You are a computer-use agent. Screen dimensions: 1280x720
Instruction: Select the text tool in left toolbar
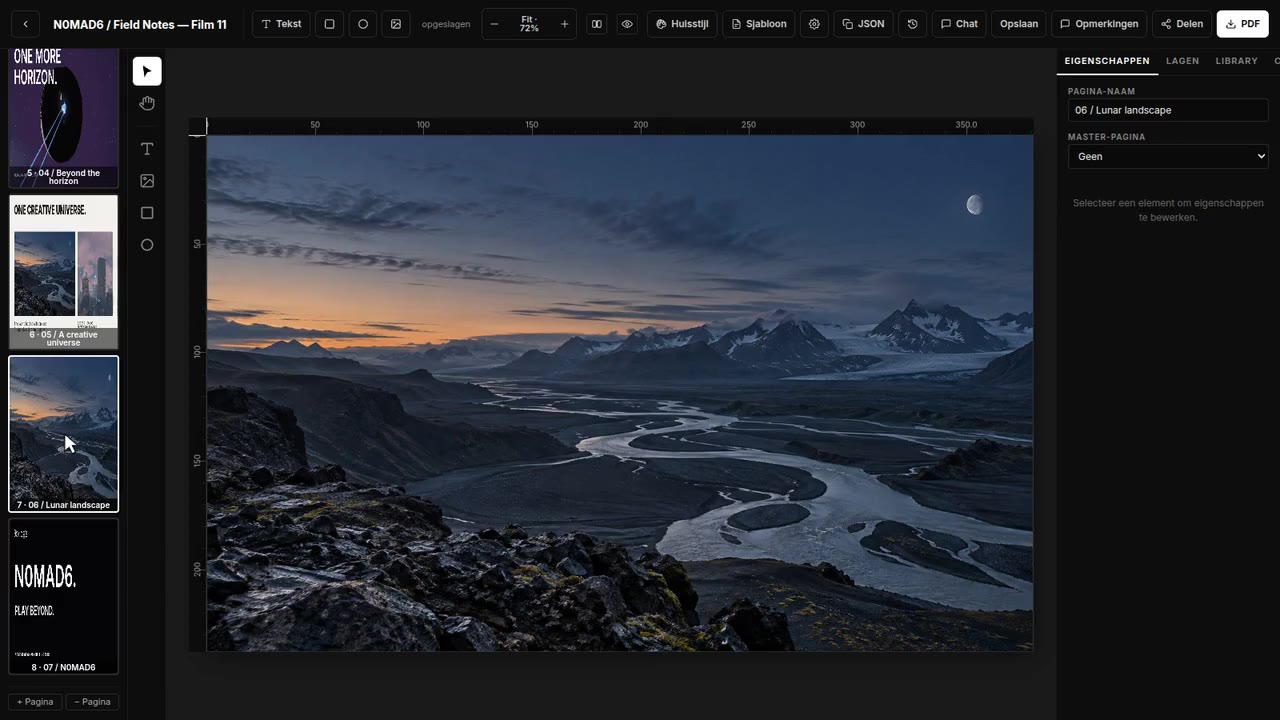[x=147, y=149]
